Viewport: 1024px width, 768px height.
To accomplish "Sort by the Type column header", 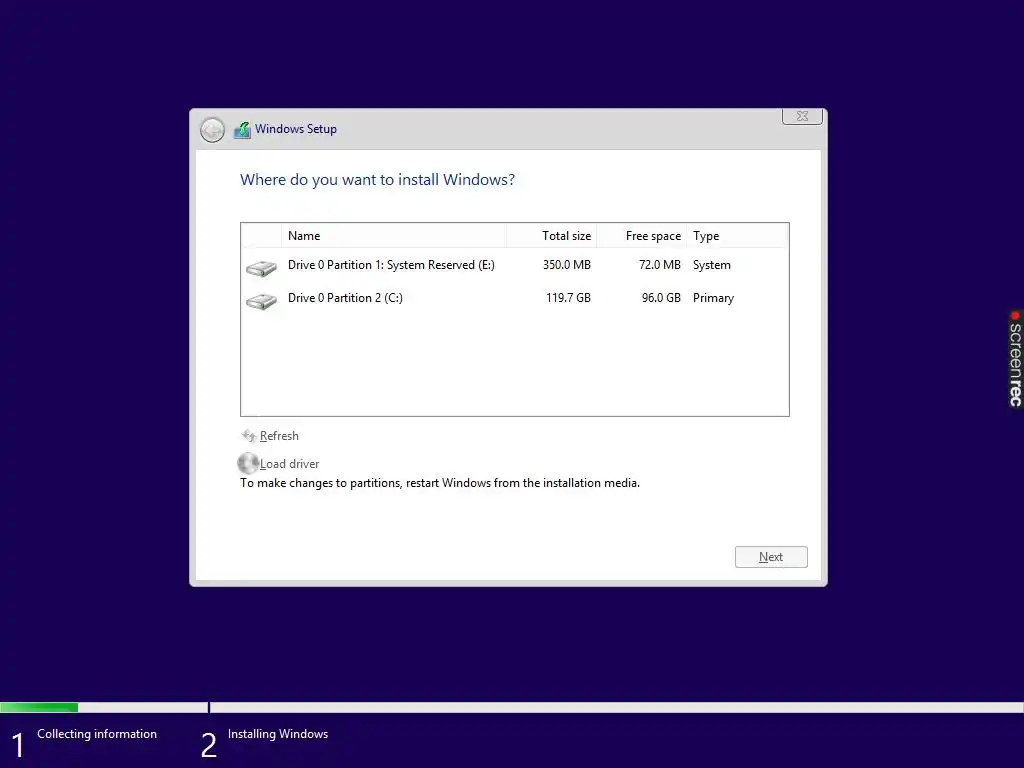I will click(737, 236).
